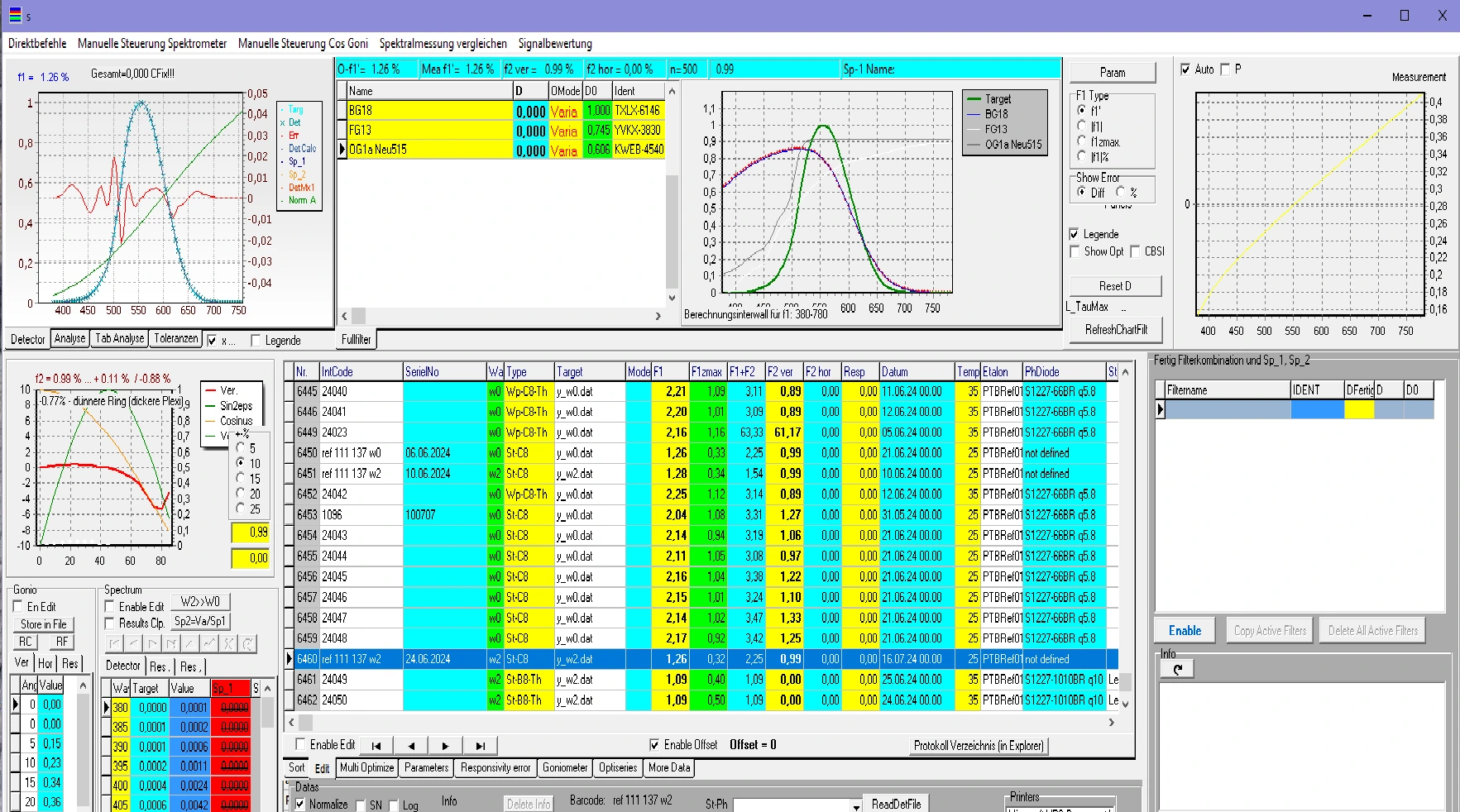Image resolution: width=1460 pixels, height=812 pixels.
Task: Click the Filtername cell in filter combination grid
Action: (1228, 409)
